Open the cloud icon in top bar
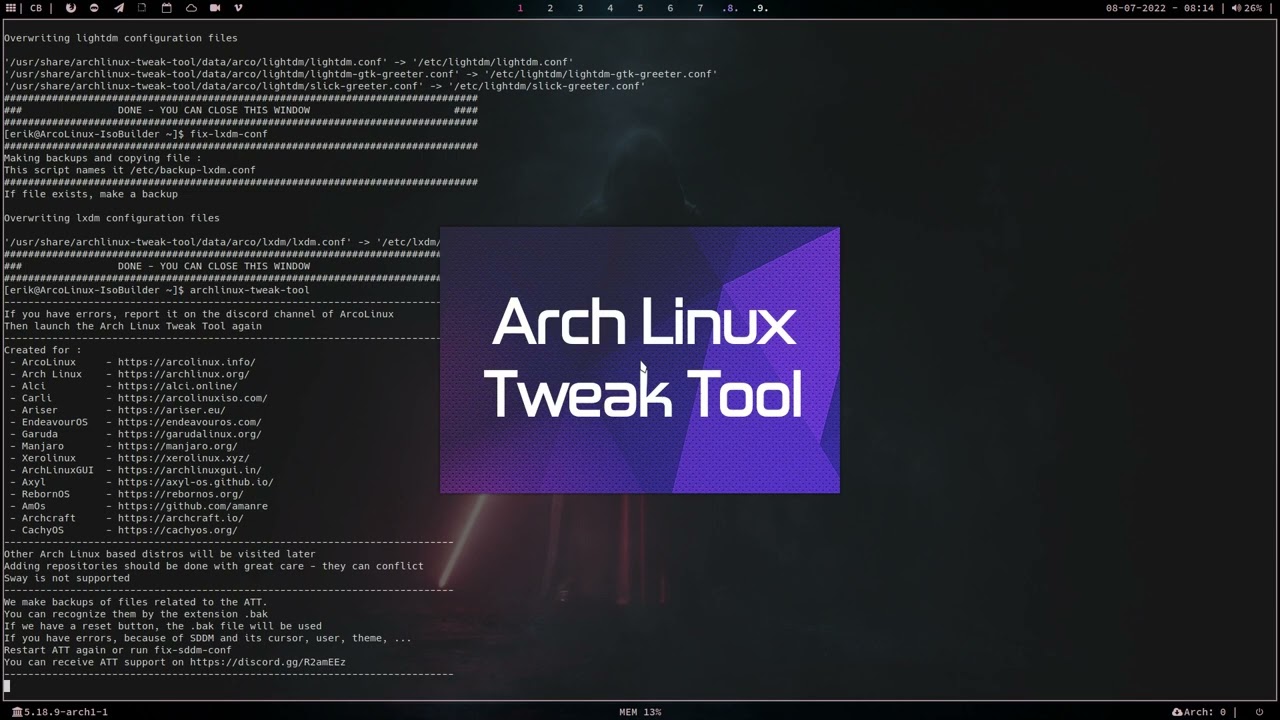The height and width of the screenshot is (720, 1280). pyautogui.click(x=191, y=8)
